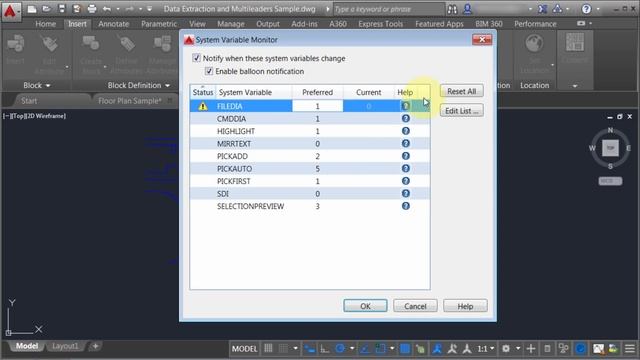The image size is (640, 360).
Task: Toggle the hardware acceleration blue circle icon
Action: (x=580, y=349)
